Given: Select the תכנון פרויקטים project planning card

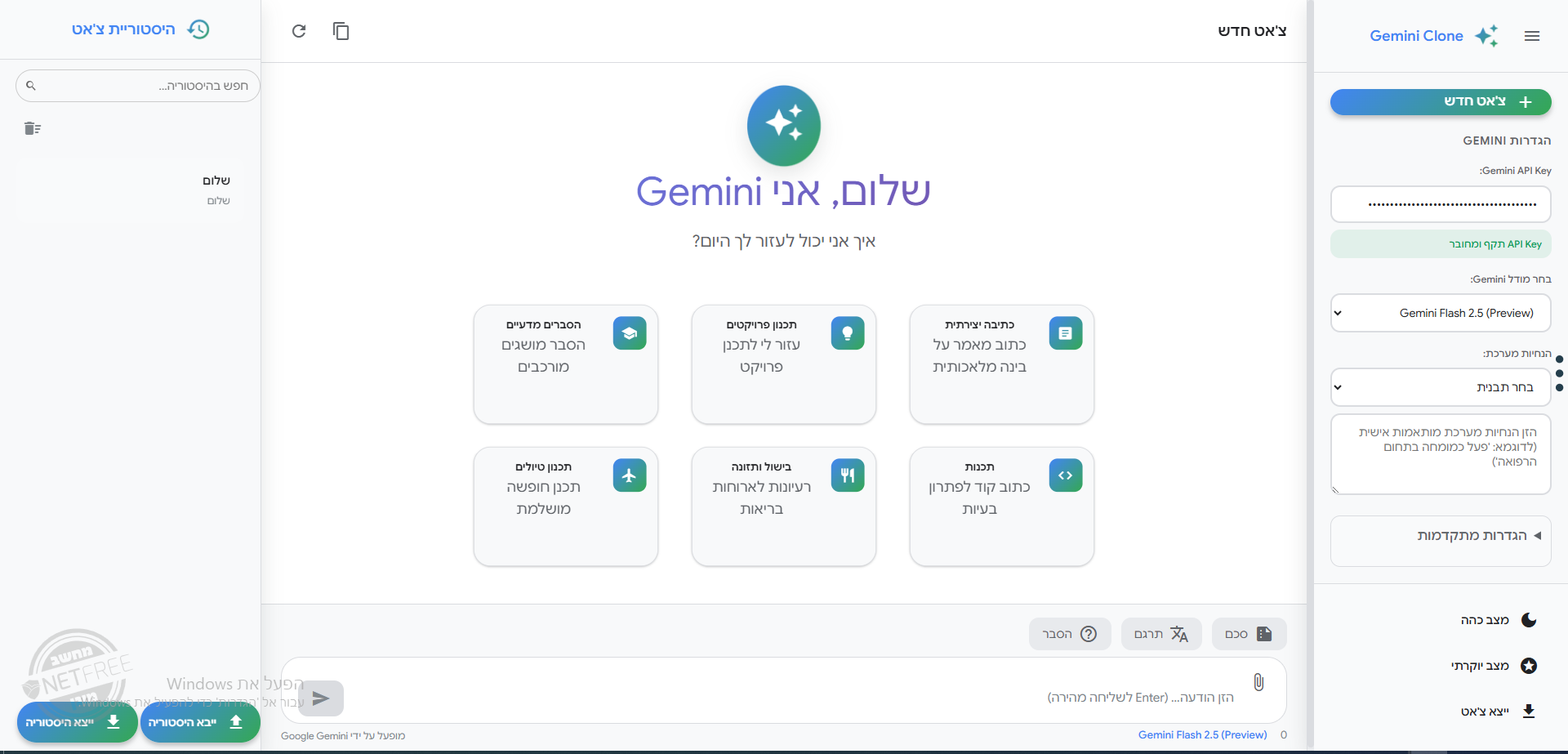Looking at the screenshot, I should [783, 364].
